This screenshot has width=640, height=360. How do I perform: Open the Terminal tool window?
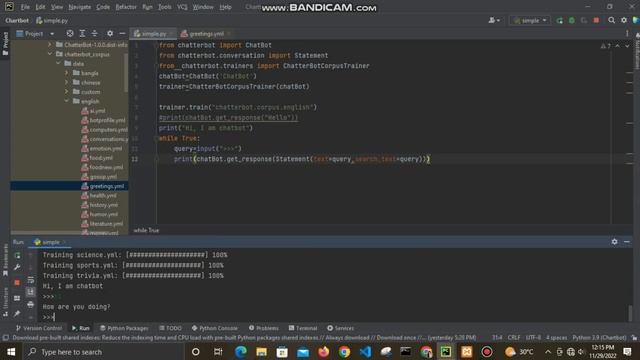pos(303,328)
